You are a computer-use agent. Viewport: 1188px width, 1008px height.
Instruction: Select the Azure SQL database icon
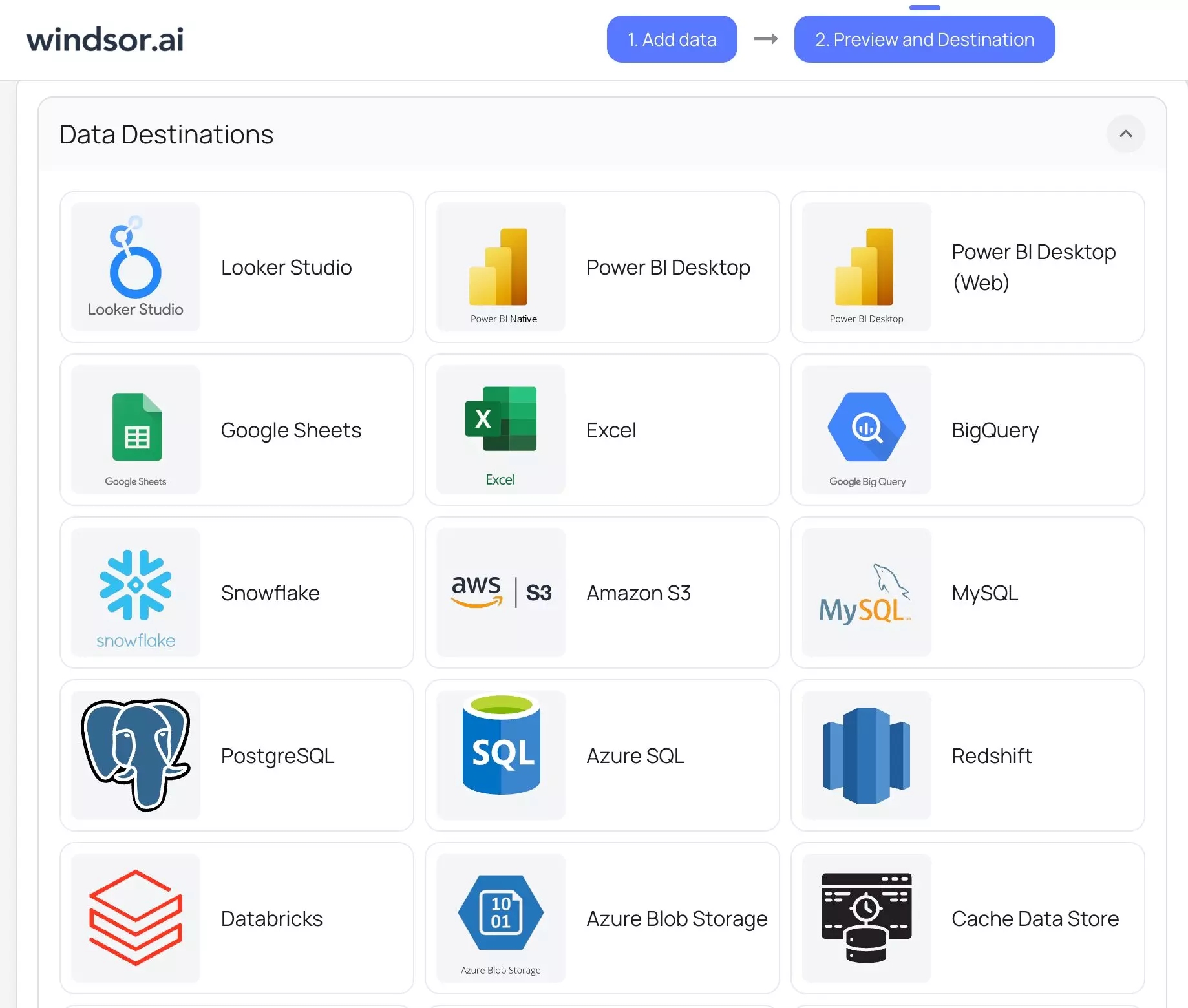tap(501, 746)
